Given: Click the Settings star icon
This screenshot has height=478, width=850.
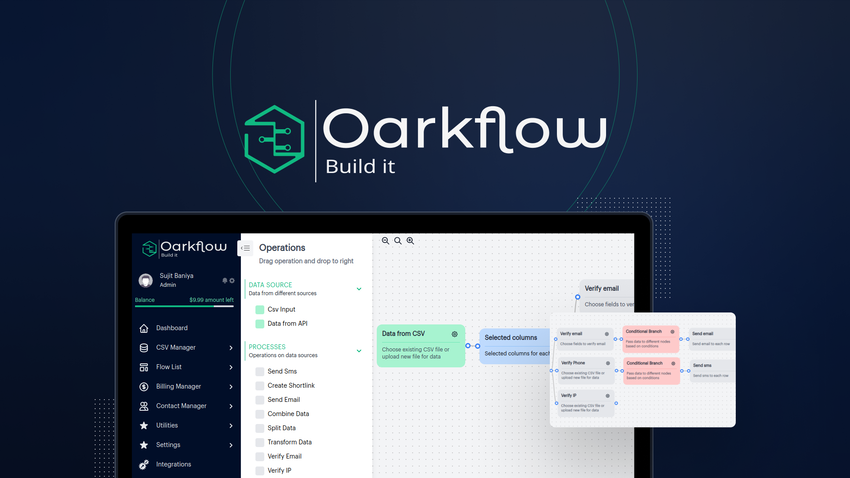Looking at the screenshot, I should pyautogui.click(x=144, y=445).
